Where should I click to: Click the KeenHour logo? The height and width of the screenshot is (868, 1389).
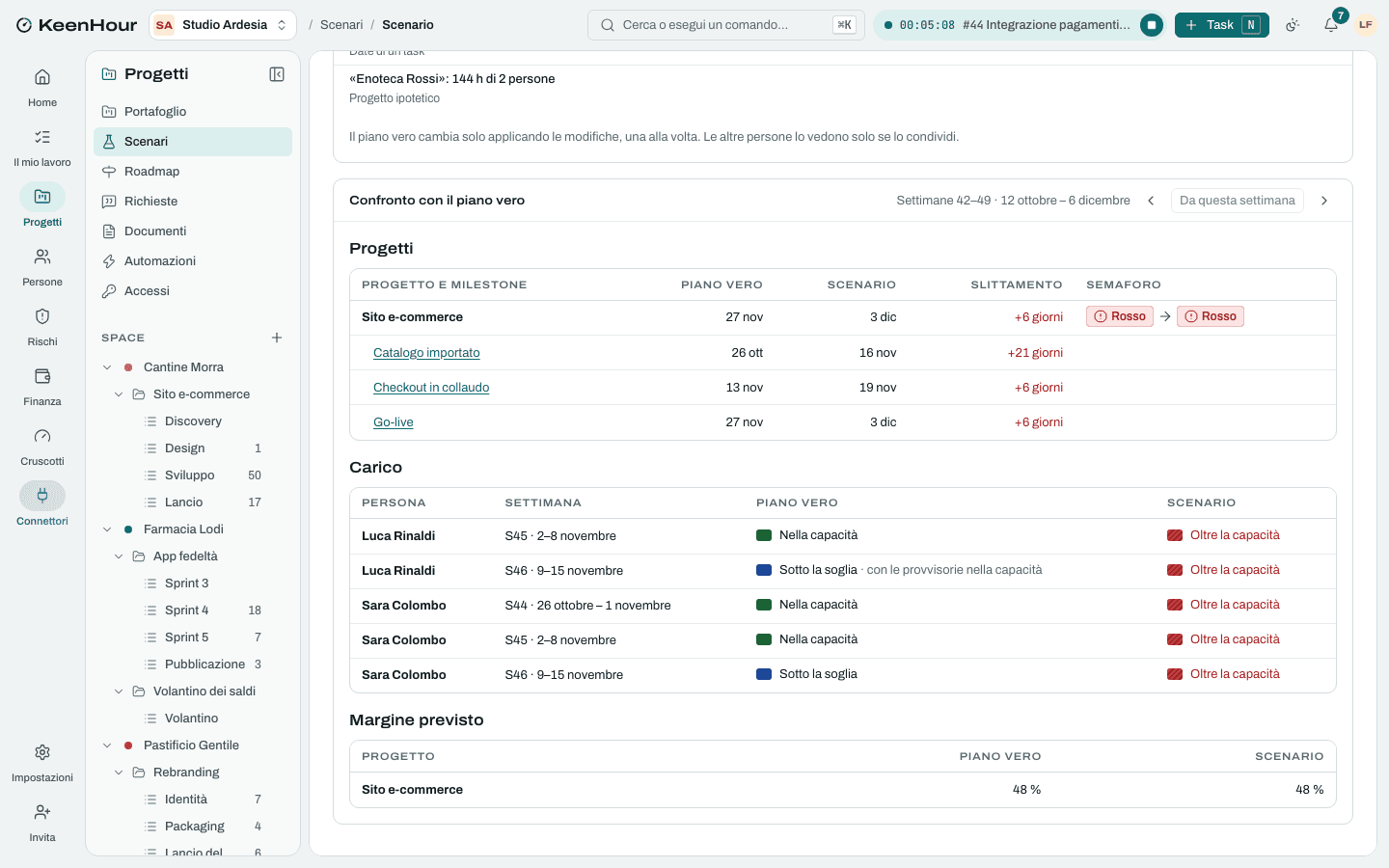[x=76, y=25]
